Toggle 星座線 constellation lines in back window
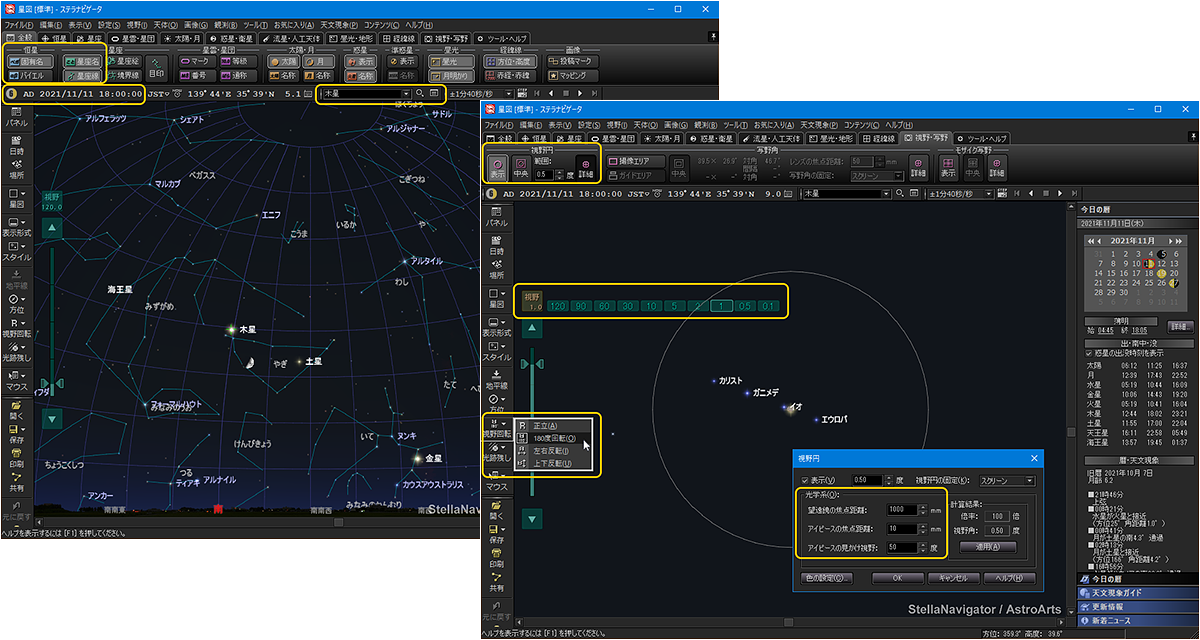 pos(82,75)
